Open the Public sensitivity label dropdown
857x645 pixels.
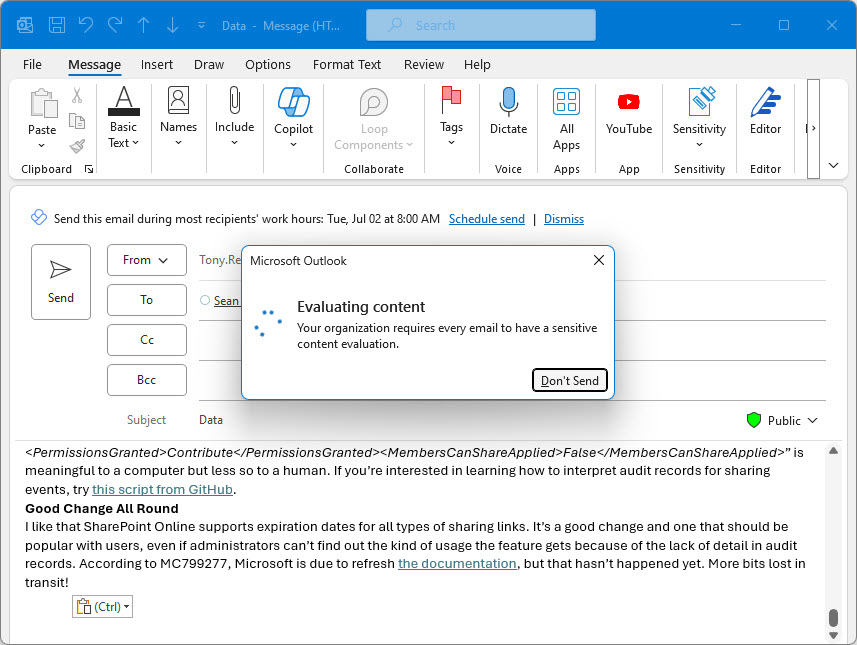point(782,420)
